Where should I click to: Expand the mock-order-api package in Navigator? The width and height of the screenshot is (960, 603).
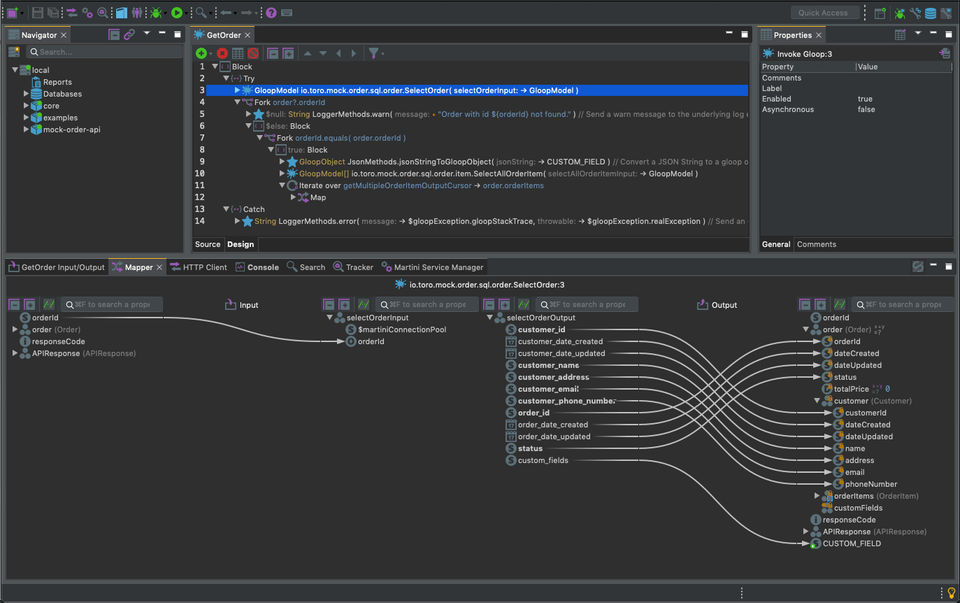click(x=27, y=130)
